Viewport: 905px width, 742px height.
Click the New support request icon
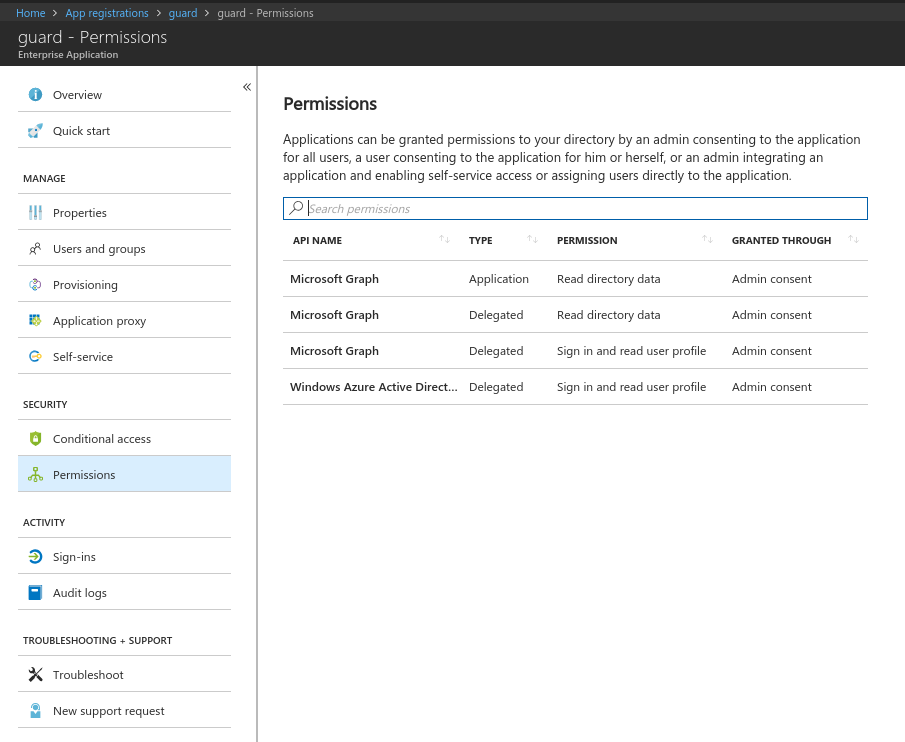tap(35, 711)
